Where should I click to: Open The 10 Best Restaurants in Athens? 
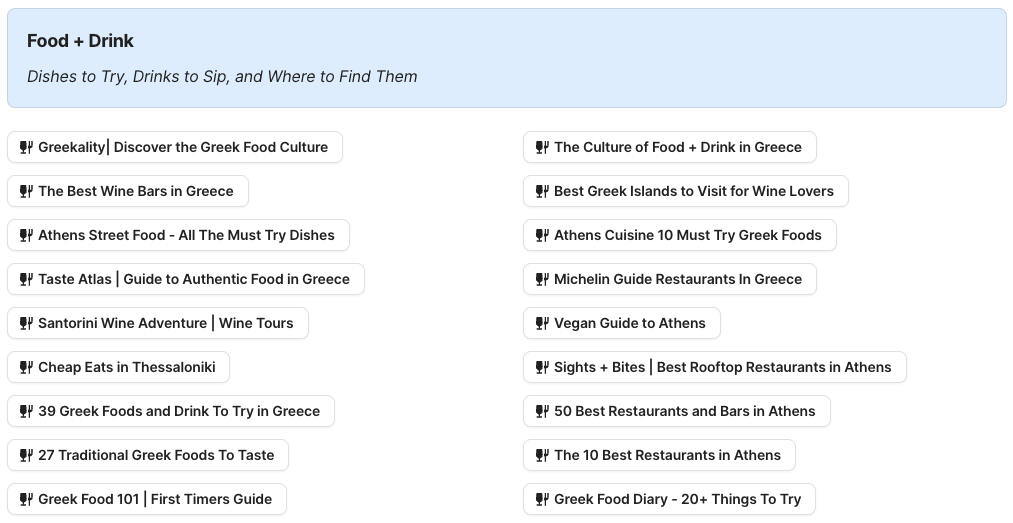[667, 455]
